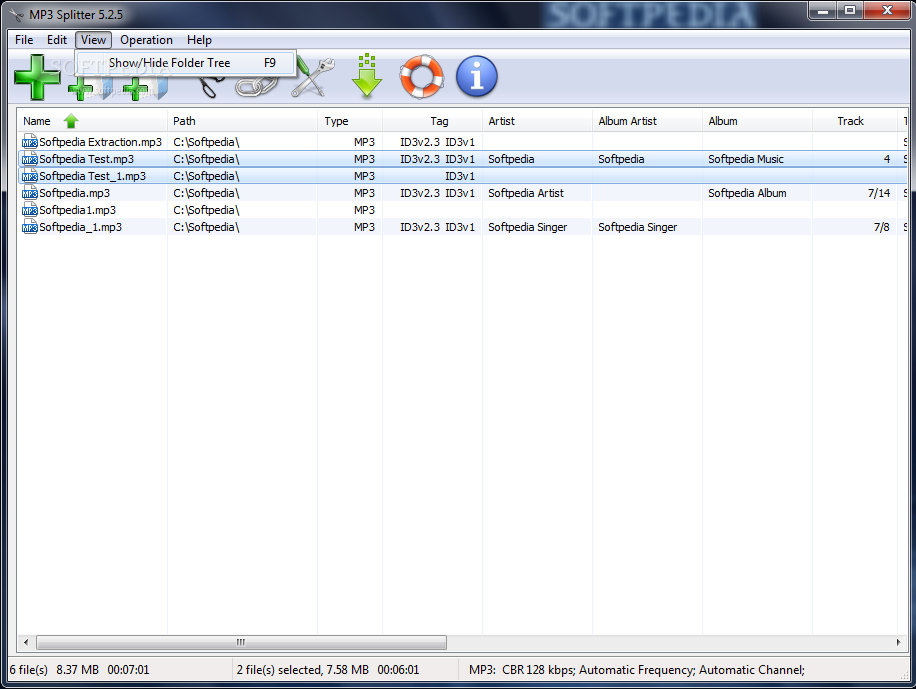Sort the list by the Album Artist column header

click(647, 121)
